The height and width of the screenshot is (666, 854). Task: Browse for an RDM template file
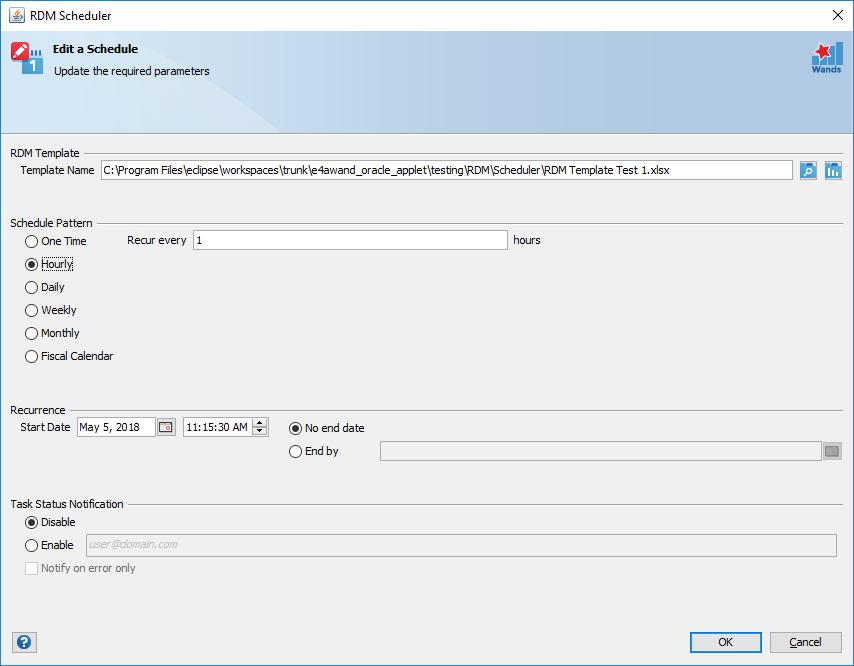(808, 170)
